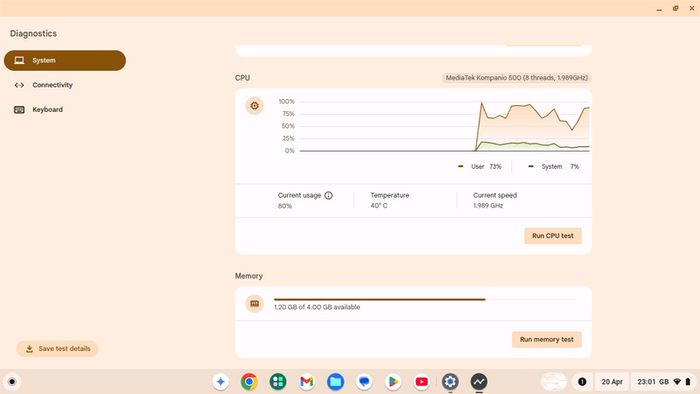The image size is (700, 394).
Task: Save test details
Action: [x=58, y=348]
